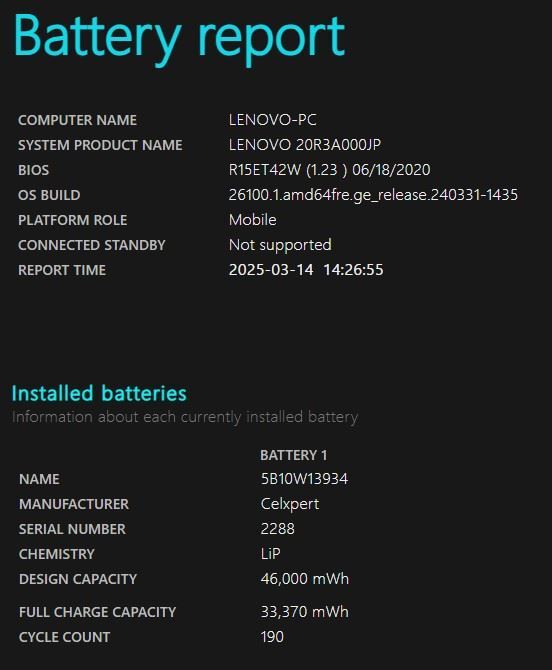The image size is (552, 670).
Task: Click the cycle count value 190
Action: tap(272, 637)
